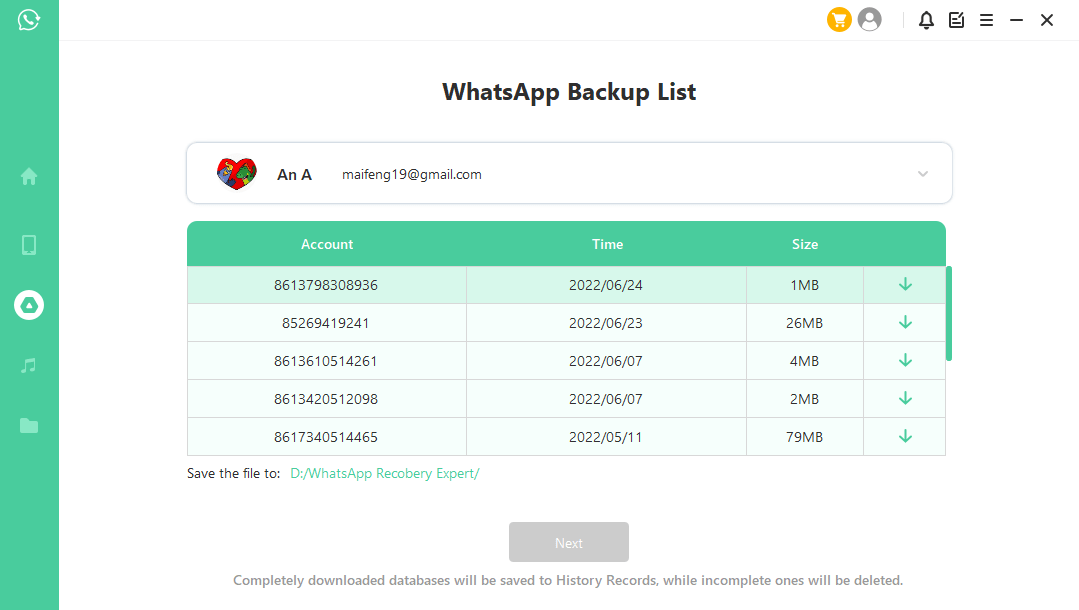Open the iTunes music sidebar icon

click(x=29, y=366)
